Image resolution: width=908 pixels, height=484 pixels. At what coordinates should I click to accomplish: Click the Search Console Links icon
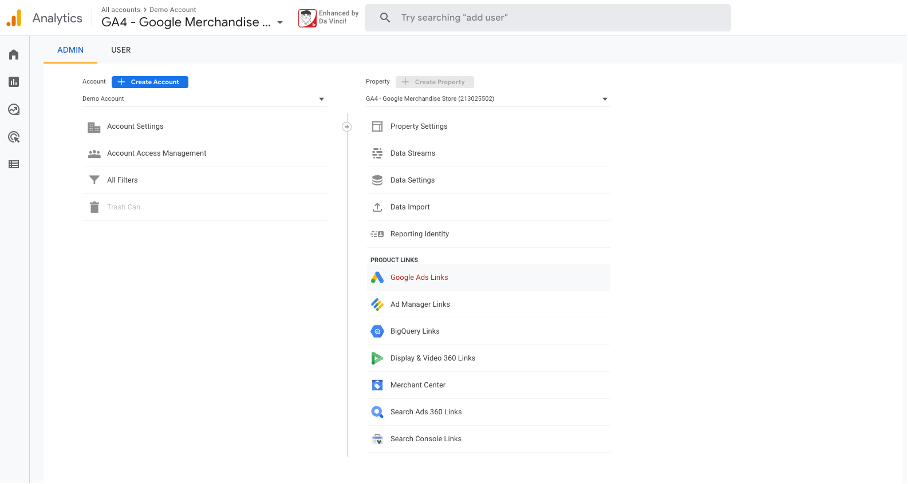point(377,439)
